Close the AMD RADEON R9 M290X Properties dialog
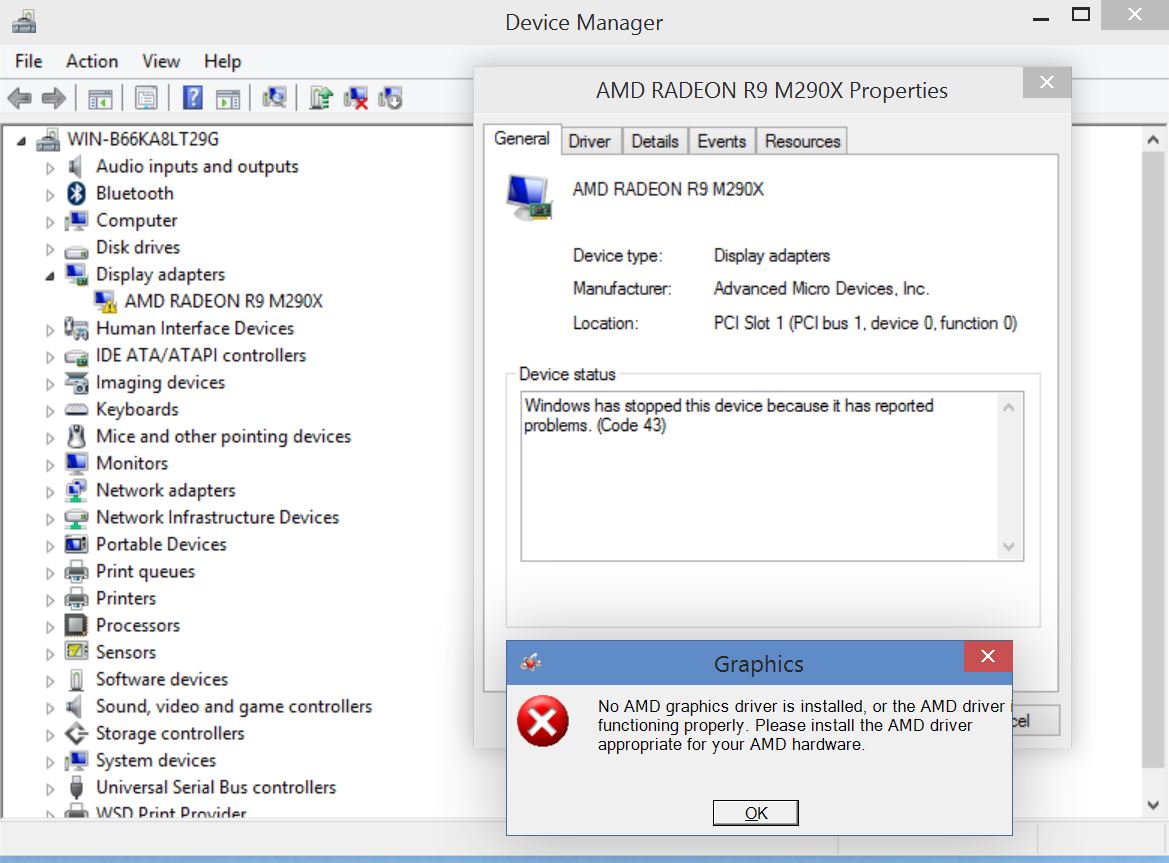Screen dimensions: 1169x863 1047,82
